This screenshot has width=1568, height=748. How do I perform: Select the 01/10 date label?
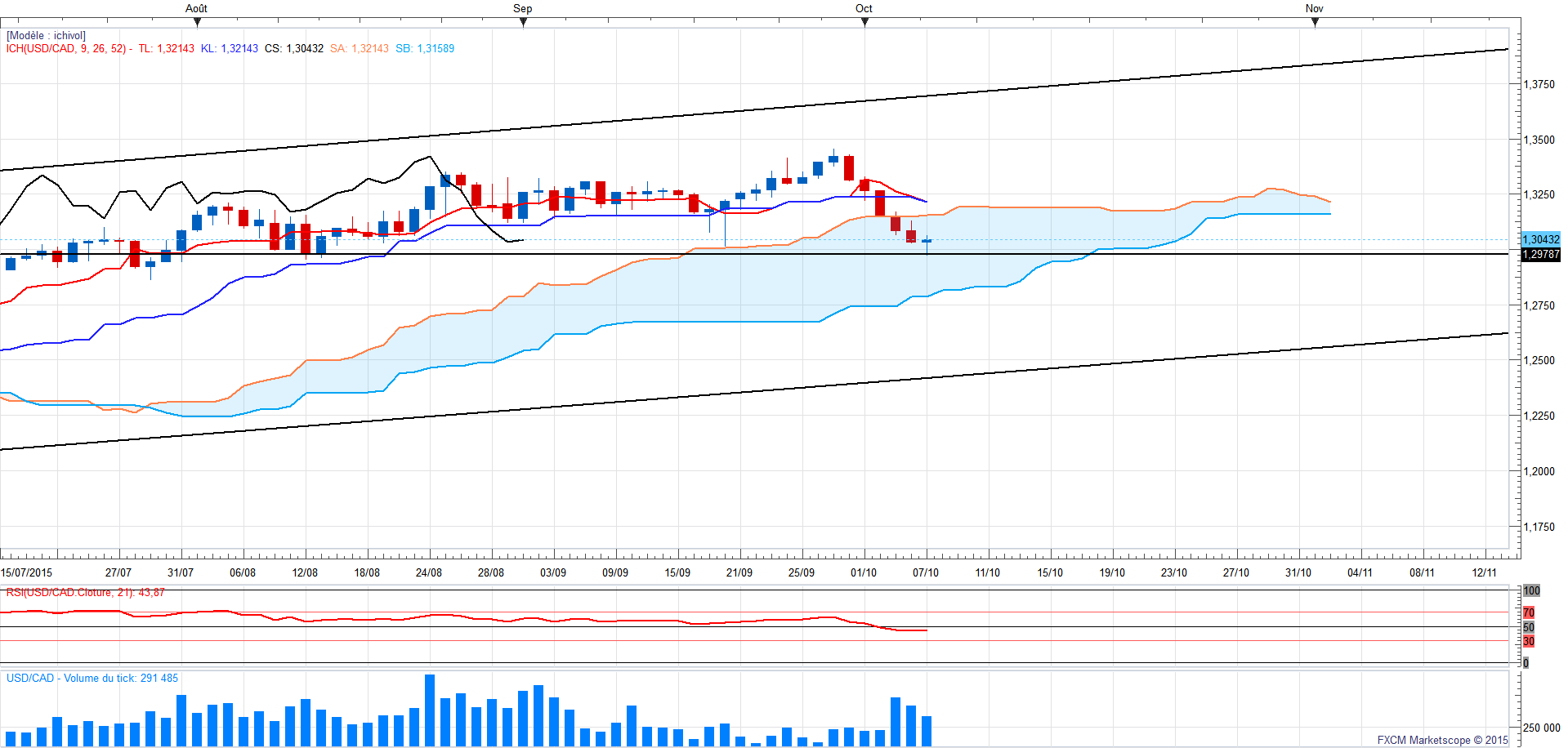(x=864, y=572)
